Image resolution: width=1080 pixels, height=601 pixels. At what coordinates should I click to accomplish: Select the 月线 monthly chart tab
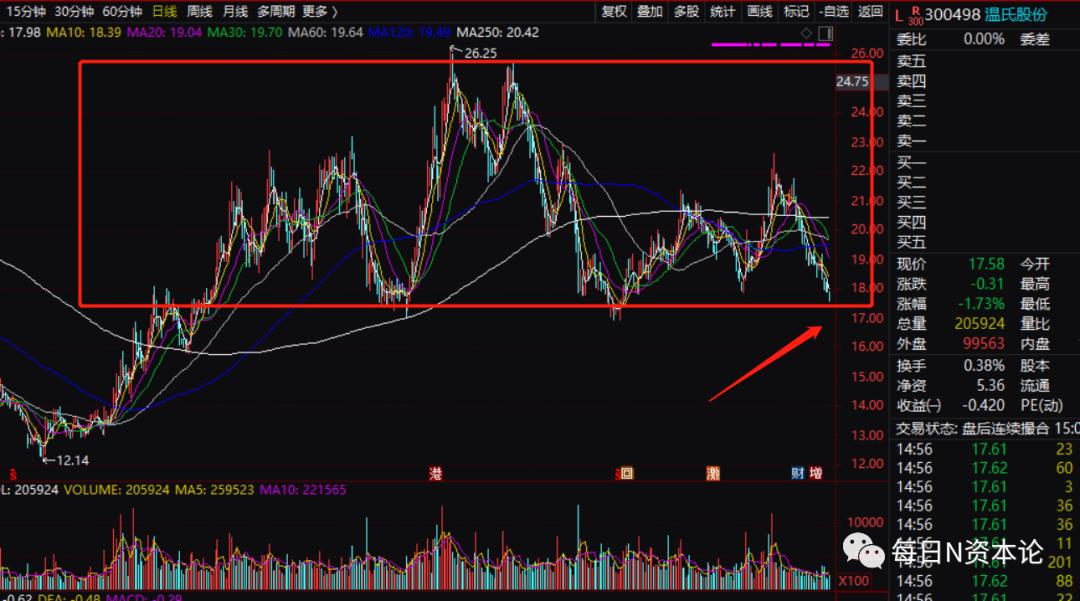point(235,12)
